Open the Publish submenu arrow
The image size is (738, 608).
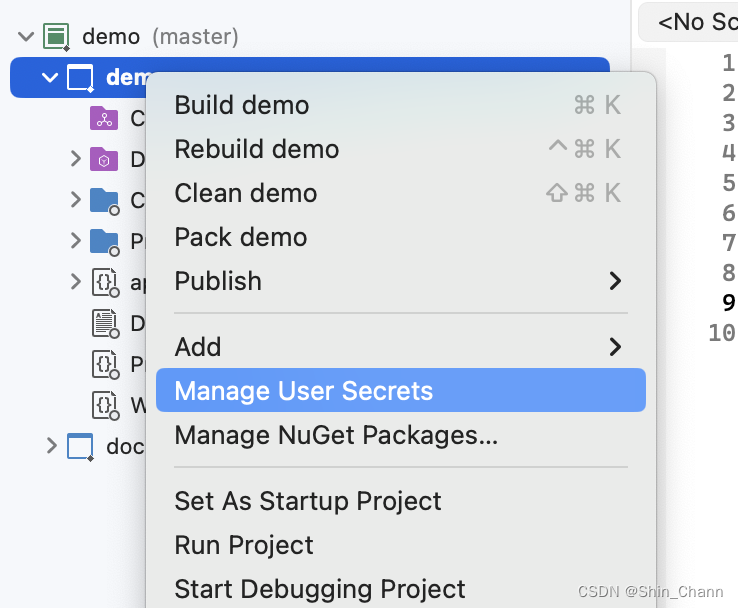(x=615, y=281)
